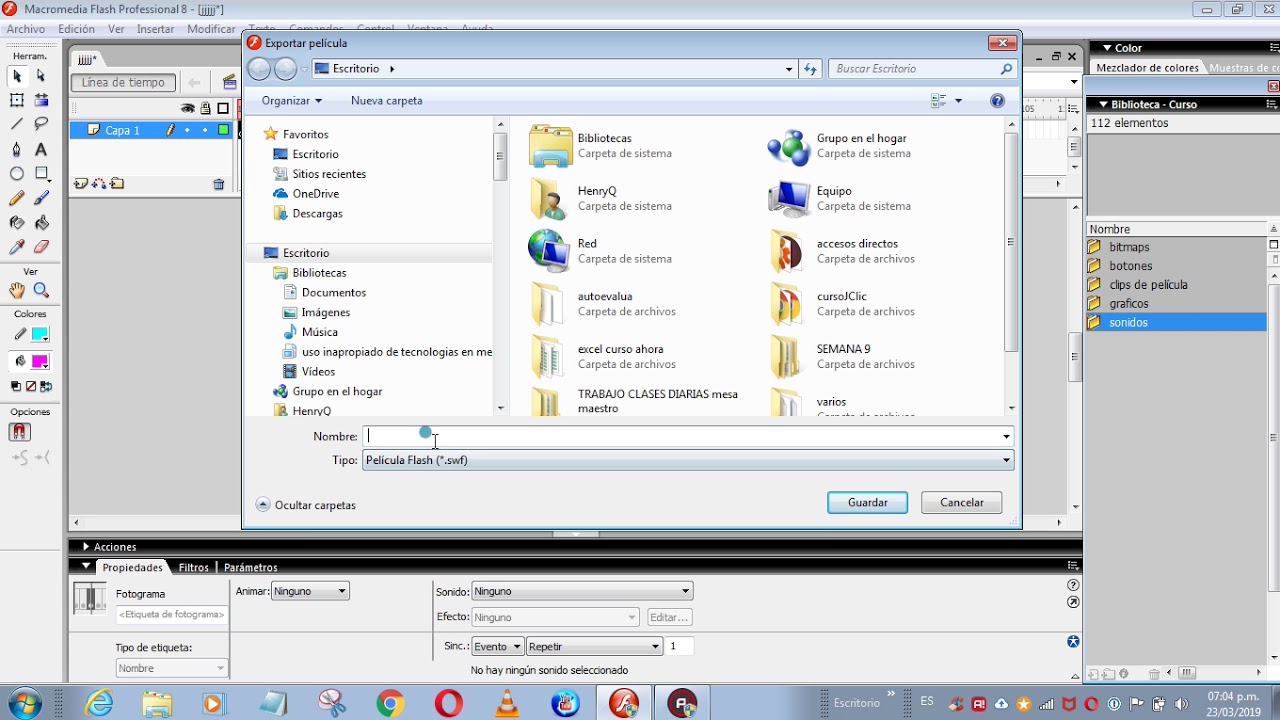Select the Free Transform tool
The width and height of the screenshot is (1280, 720).
point(17,100)
